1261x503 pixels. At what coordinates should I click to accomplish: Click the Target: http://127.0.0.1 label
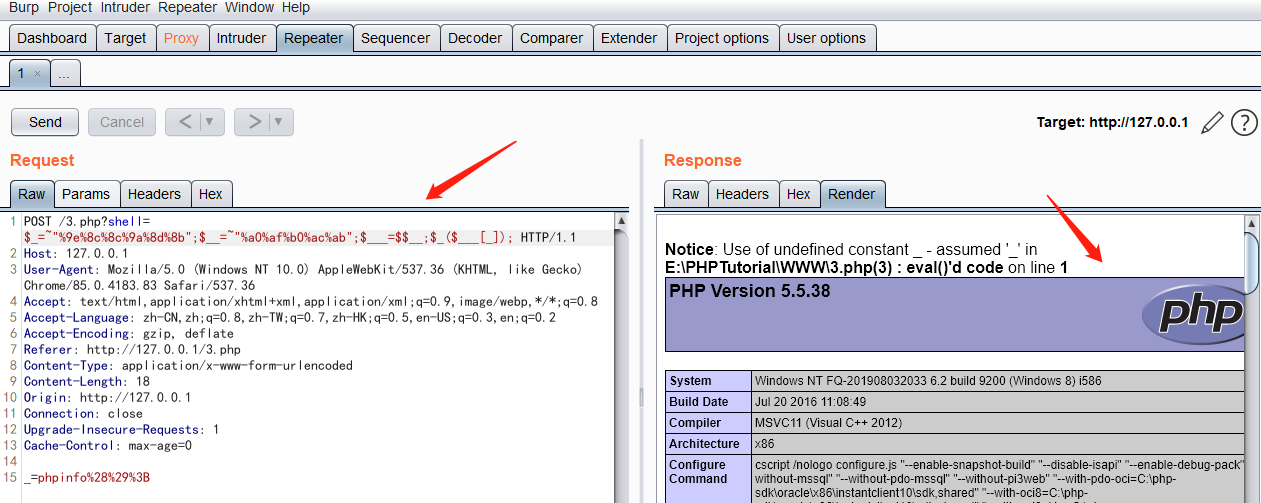click(1112, 122)
